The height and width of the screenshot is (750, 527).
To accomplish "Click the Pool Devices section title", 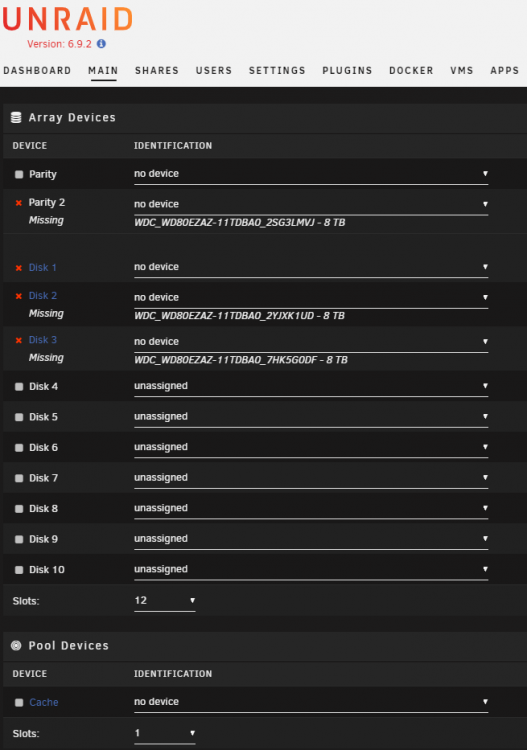I will tap(68, 646).
